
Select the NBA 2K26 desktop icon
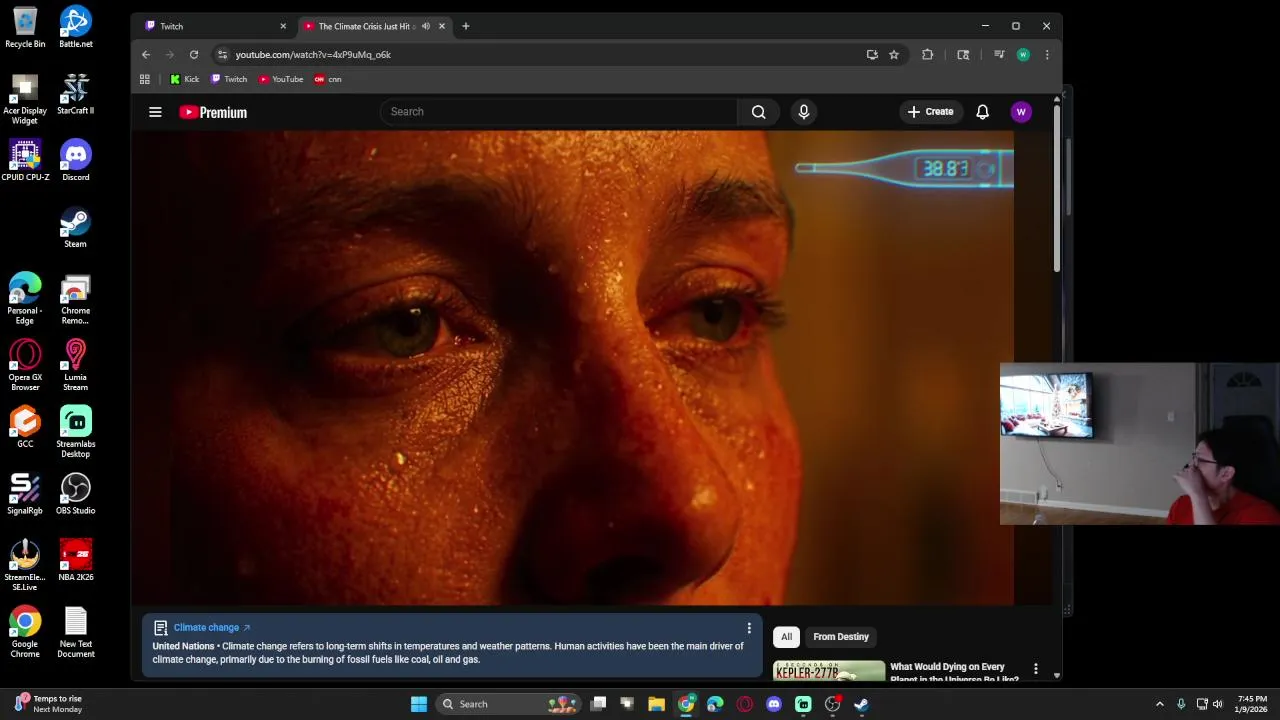point(76,561)
